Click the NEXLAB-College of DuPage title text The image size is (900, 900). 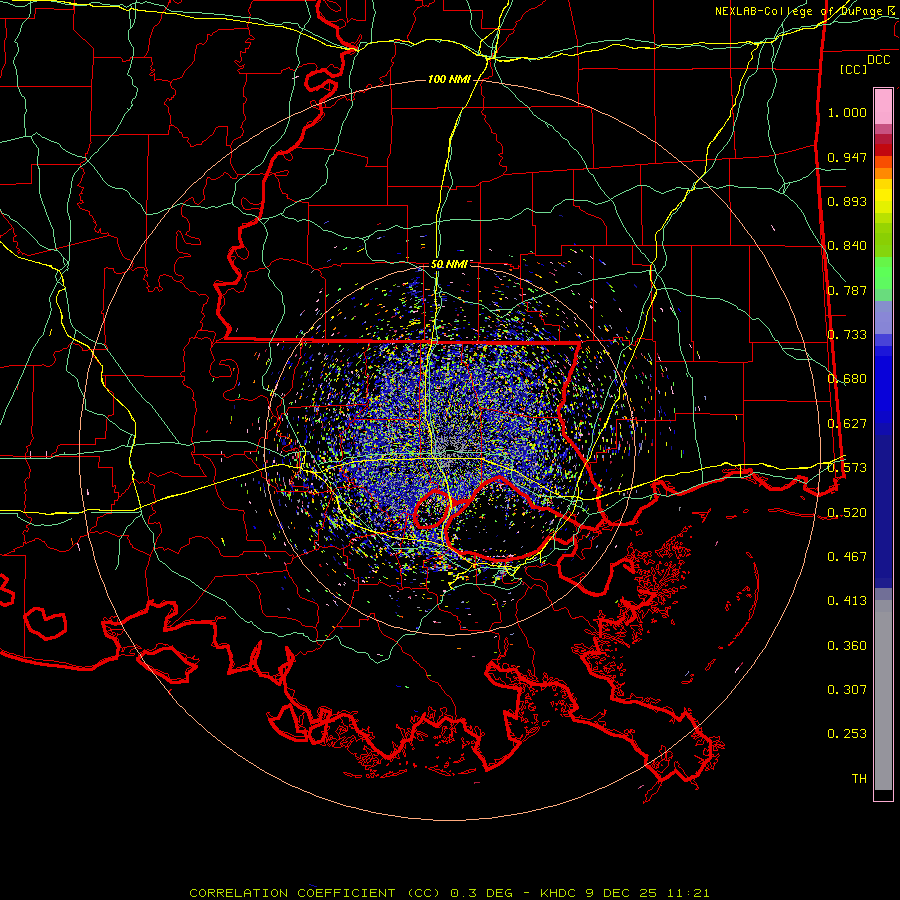(798, 11)
